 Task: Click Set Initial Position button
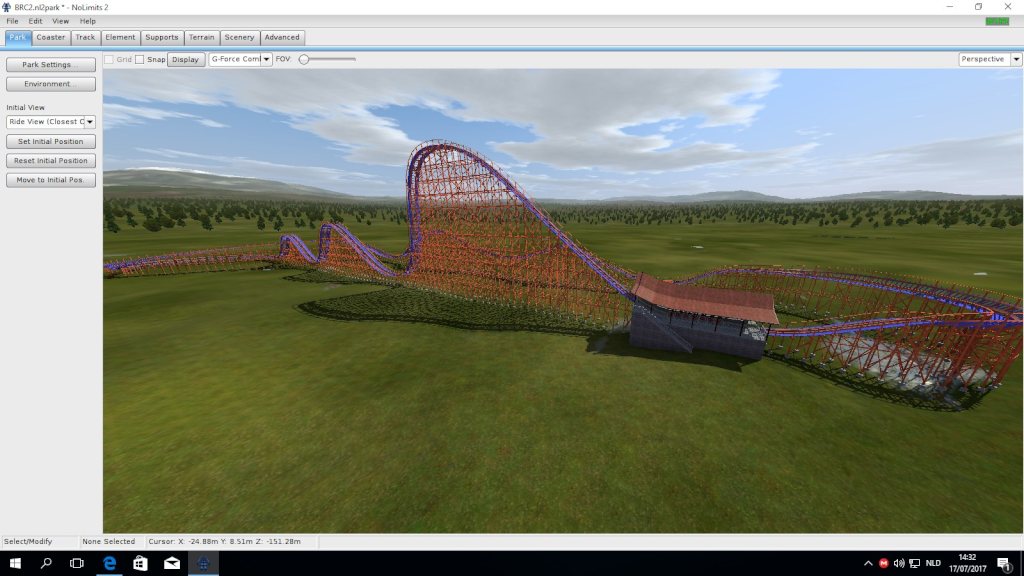pyautogui.click(x=51, y=142)
